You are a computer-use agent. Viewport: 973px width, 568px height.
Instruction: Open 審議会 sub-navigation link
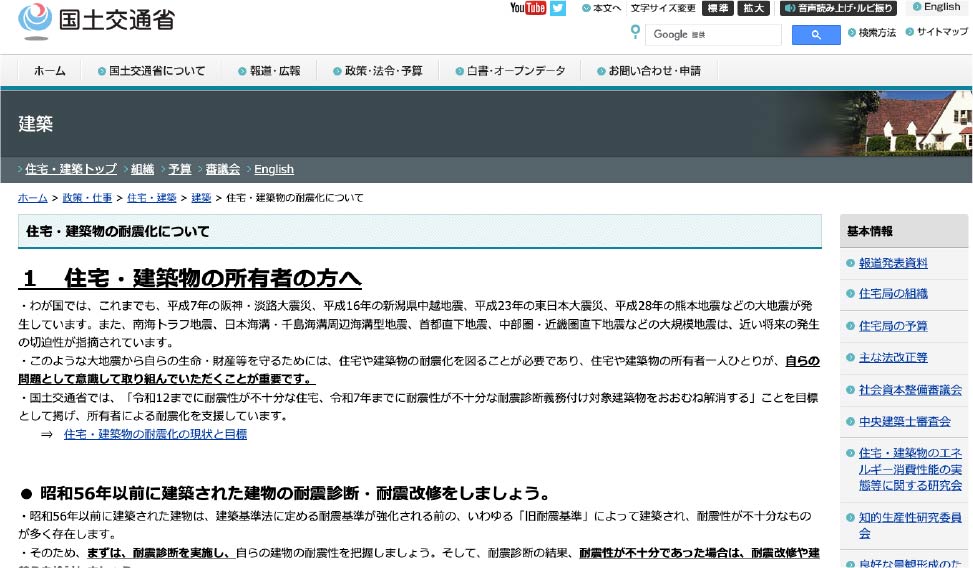pyautogui.click(x=223, y=169)
